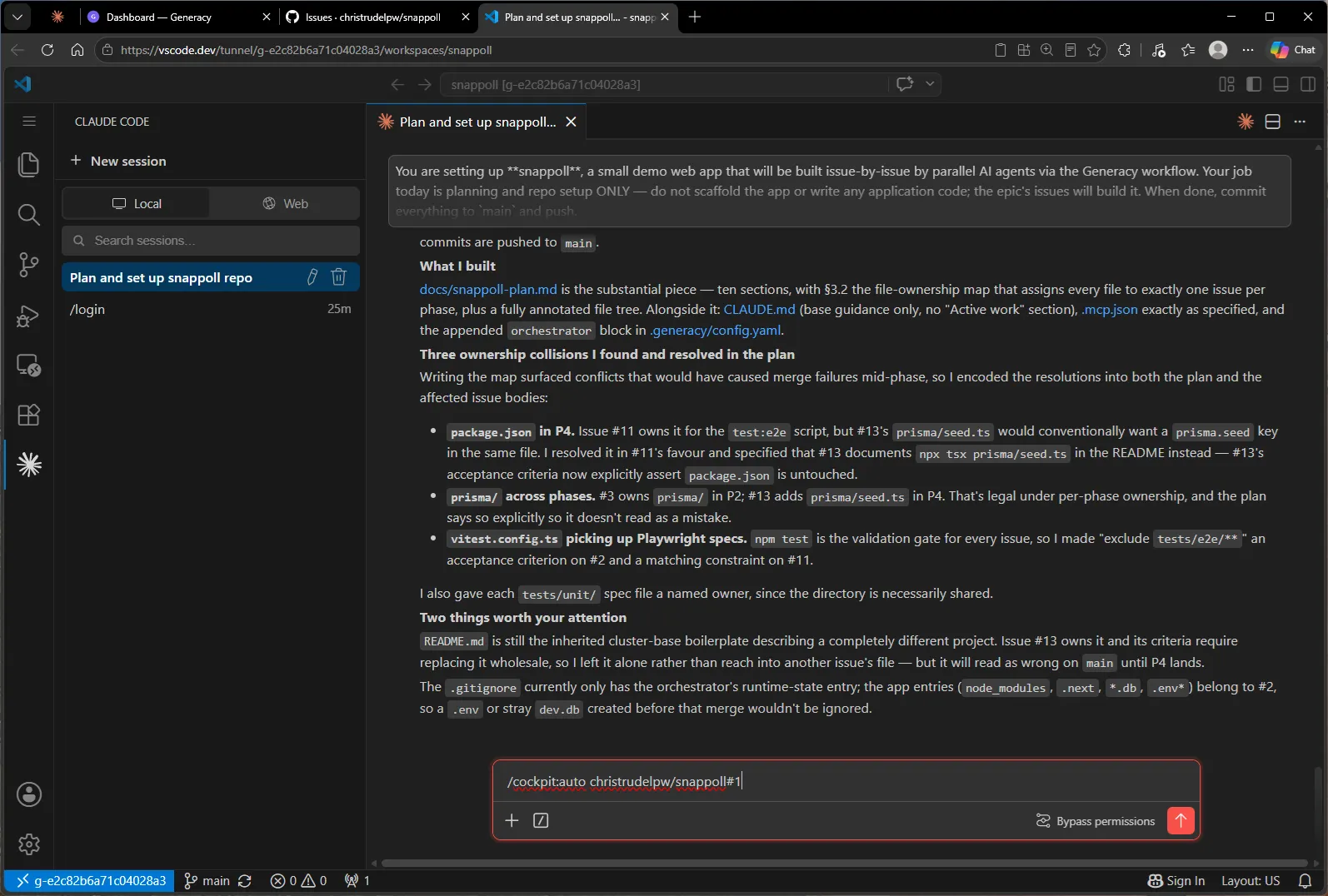Open the slash commands icon in prompt box

541,821
